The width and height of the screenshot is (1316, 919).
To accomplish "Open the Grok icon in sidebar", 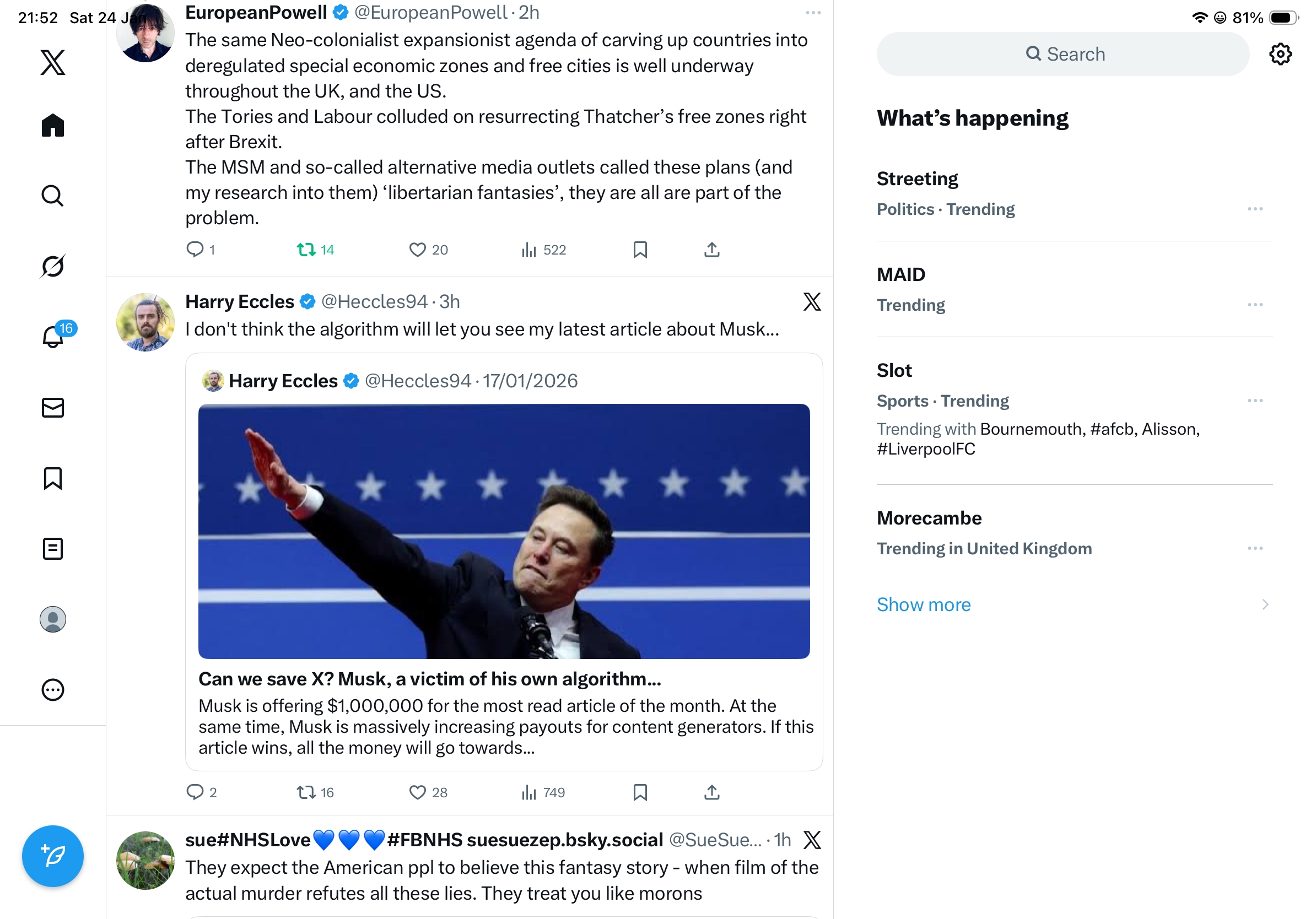I will tap(53, 266).
